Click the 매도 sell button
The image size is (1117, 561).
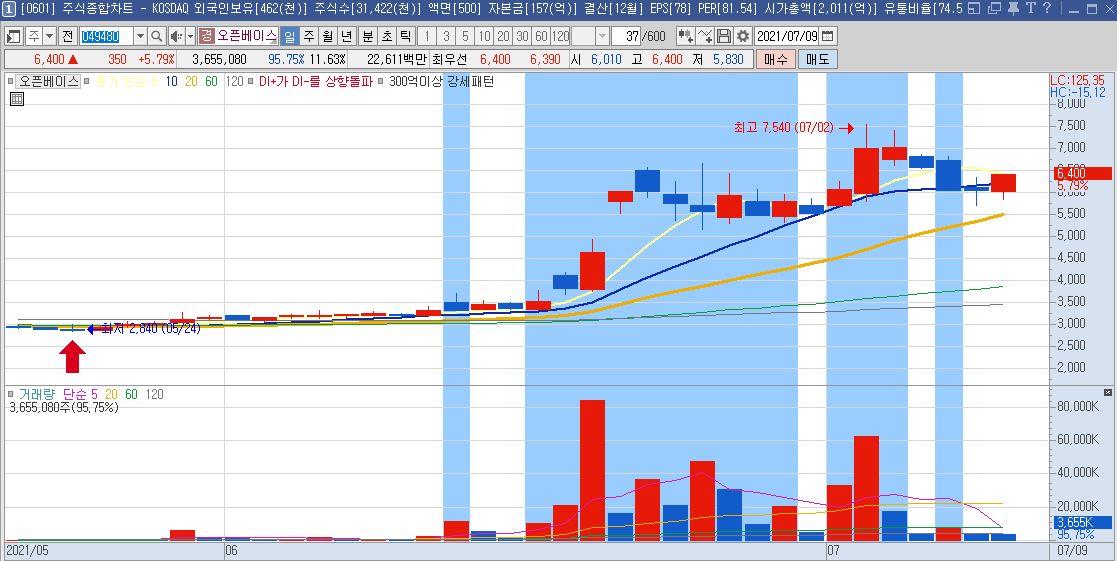(817, 59)
